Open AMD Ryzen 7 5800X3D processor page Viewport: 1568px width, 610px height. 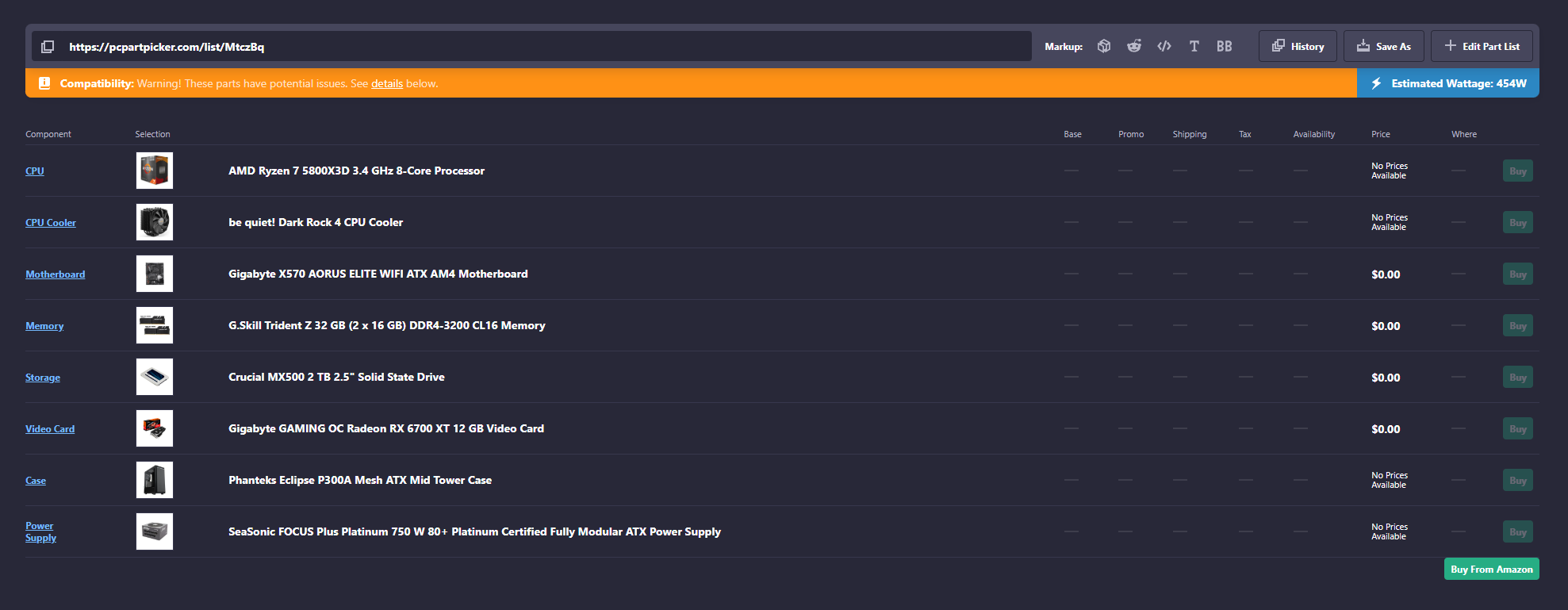click(356, 171)
